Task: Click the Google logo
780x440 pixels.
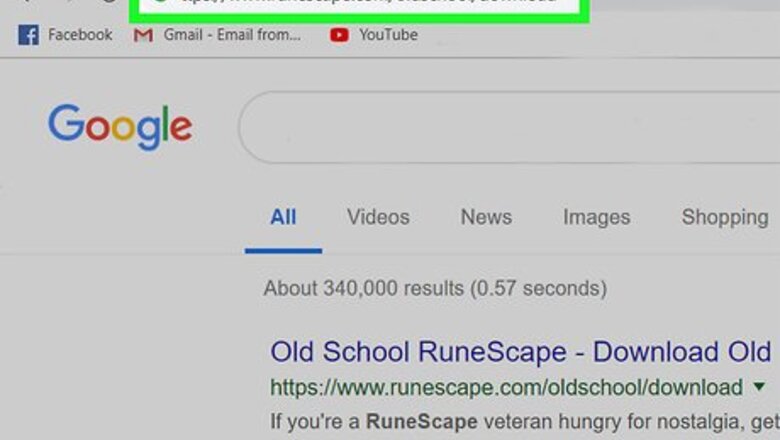Action: pyautogui.click(x=120, y=127)
